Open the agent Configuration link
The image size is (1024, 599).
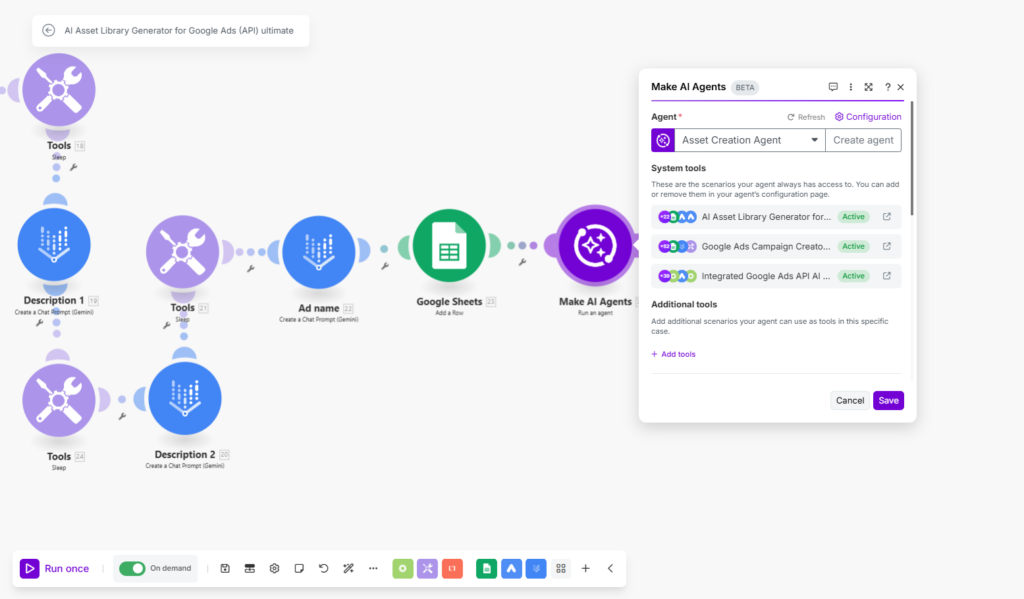pyautogui.click(x=868, y=117)
